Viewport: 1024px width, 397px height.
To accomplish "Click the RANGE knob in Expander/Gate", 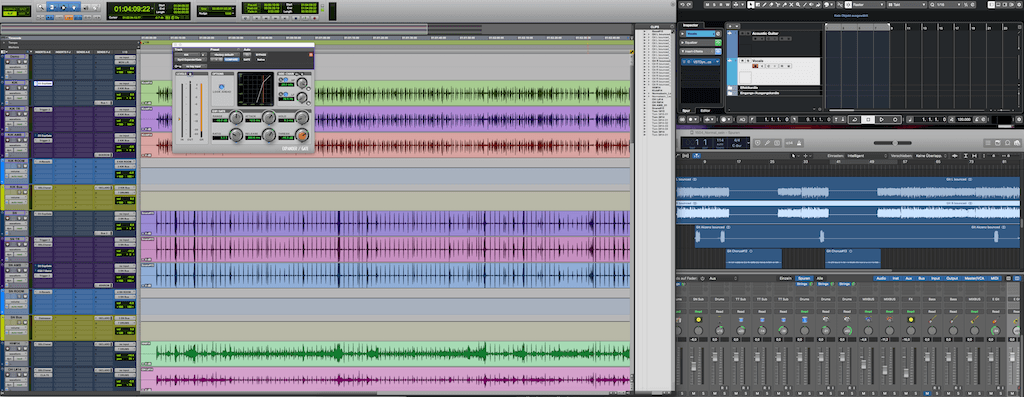I will (236, 118).
